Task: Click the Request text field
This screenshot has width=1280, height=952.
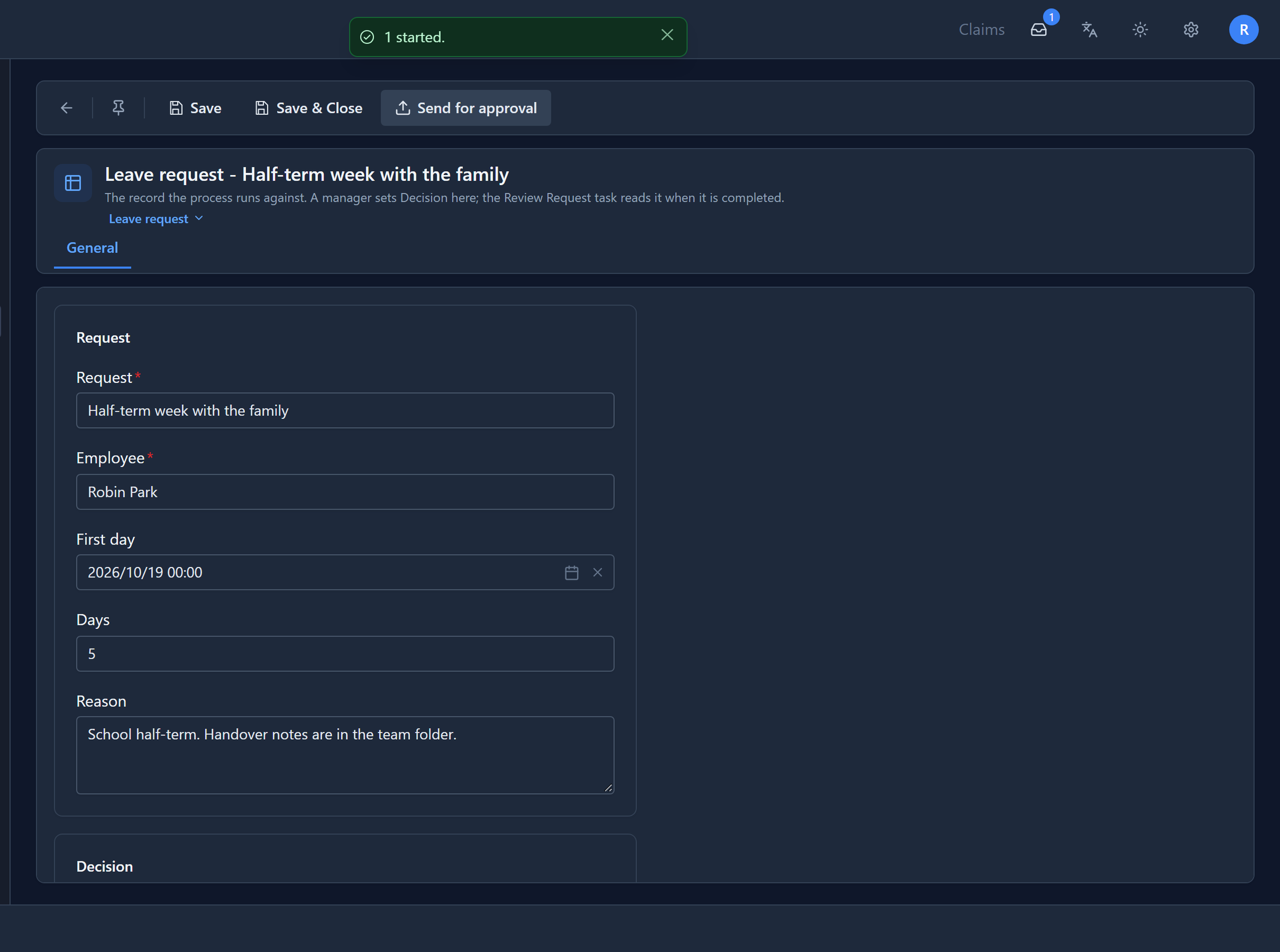Action: coord(345,410)
